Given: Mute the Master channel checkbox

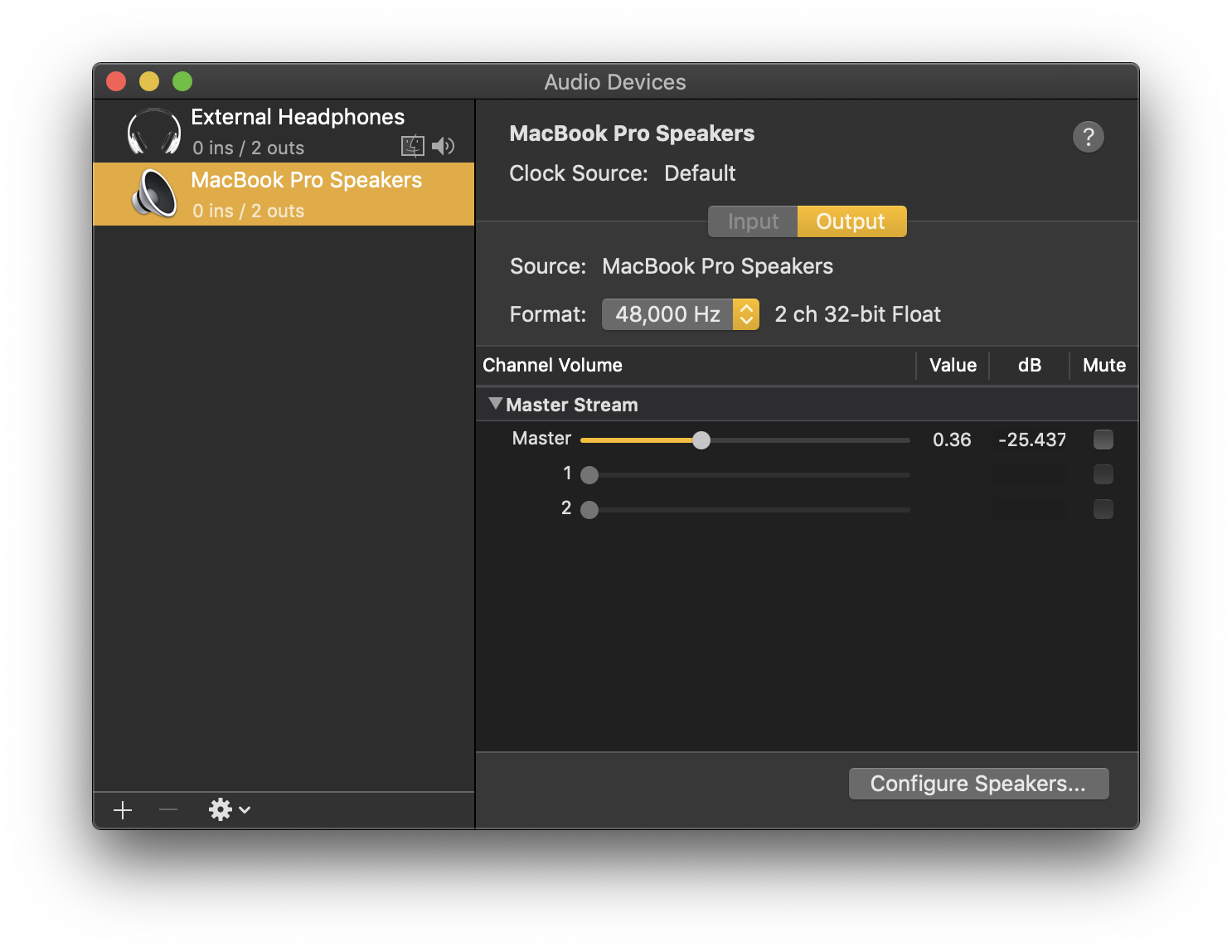Looking at the screenshot, I should [1103, 440].
